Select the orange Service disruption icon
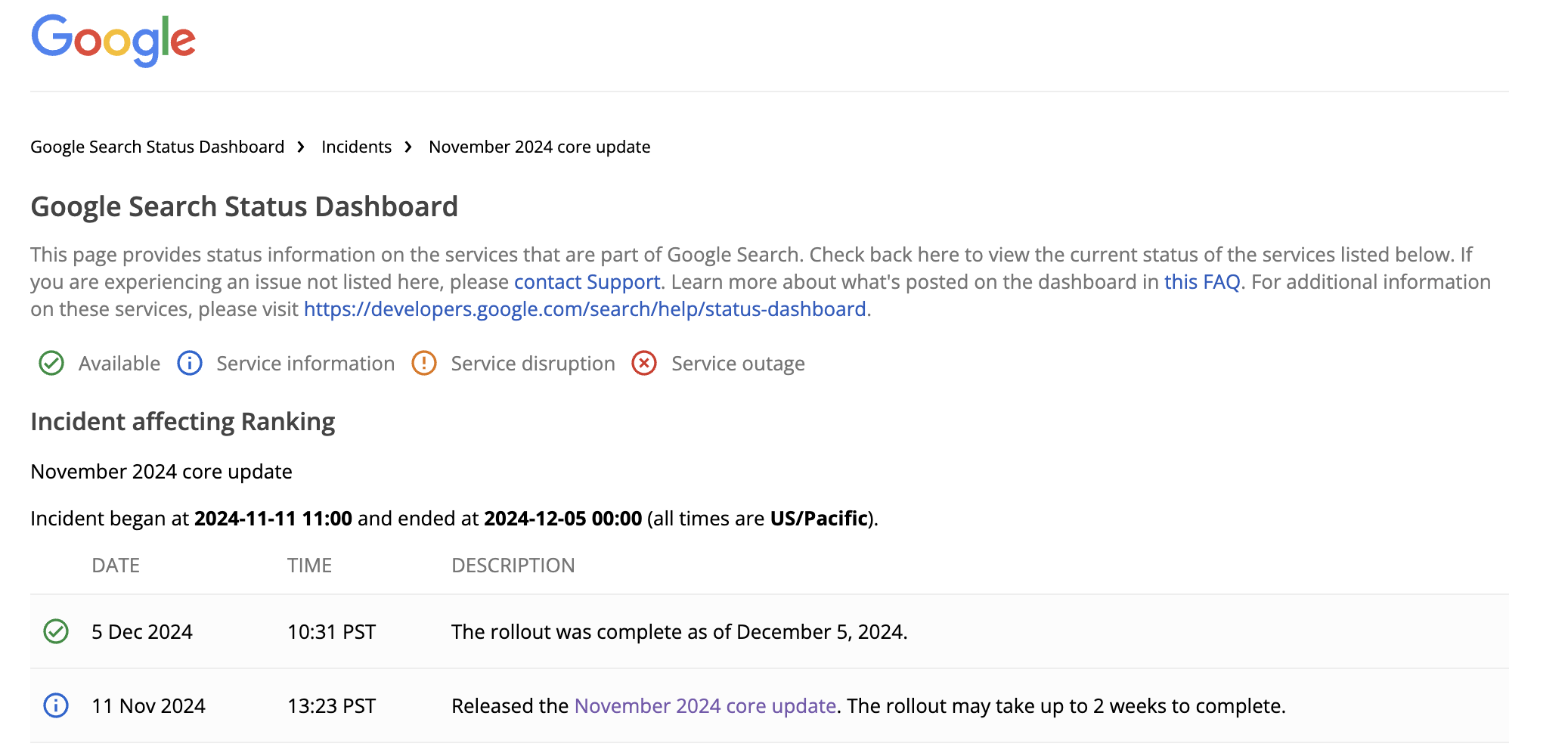The width and height of the screenshot is (1568, 753). coord(425,364)
